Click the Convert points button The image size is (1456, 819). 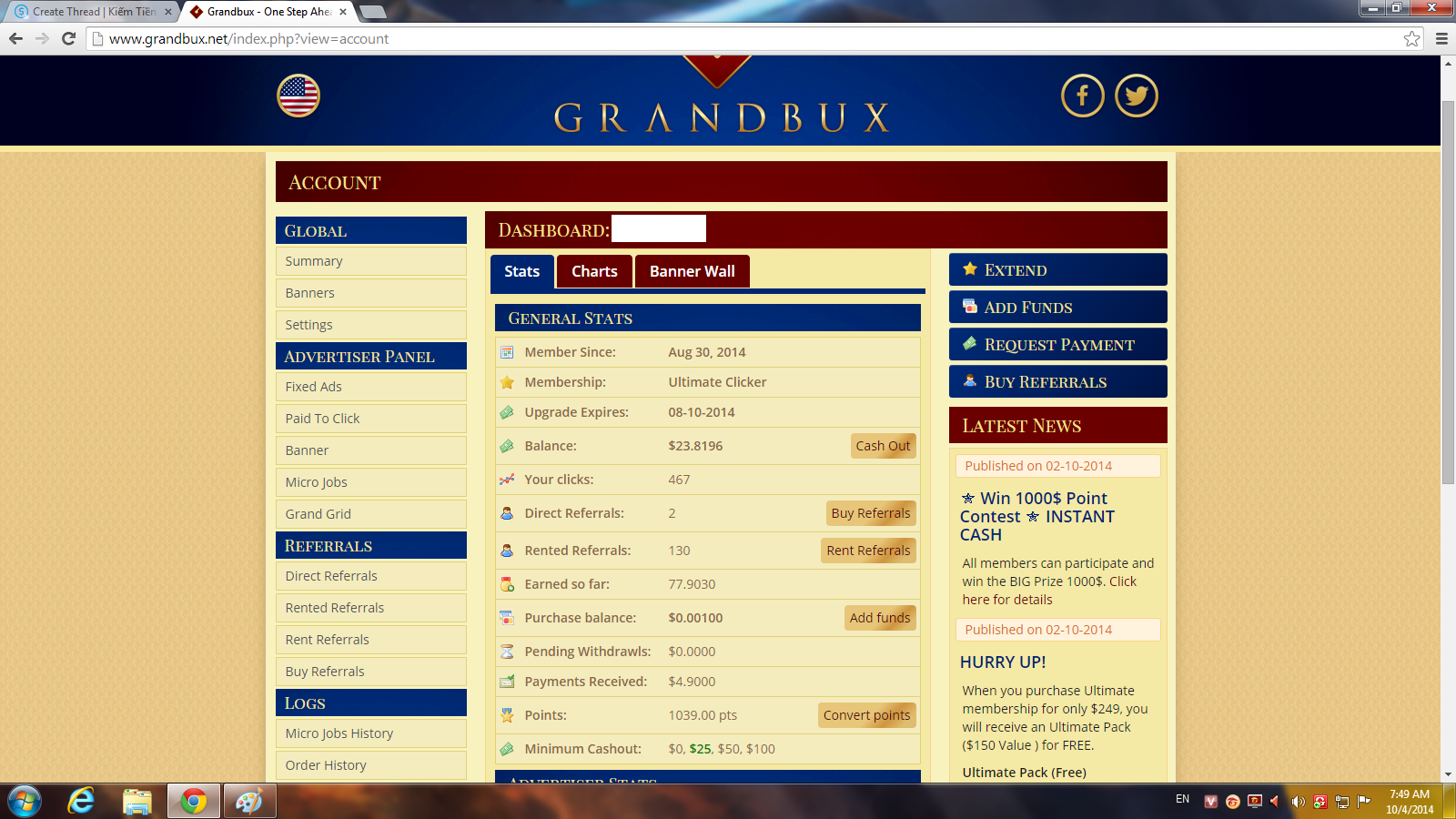coord(866,715)
